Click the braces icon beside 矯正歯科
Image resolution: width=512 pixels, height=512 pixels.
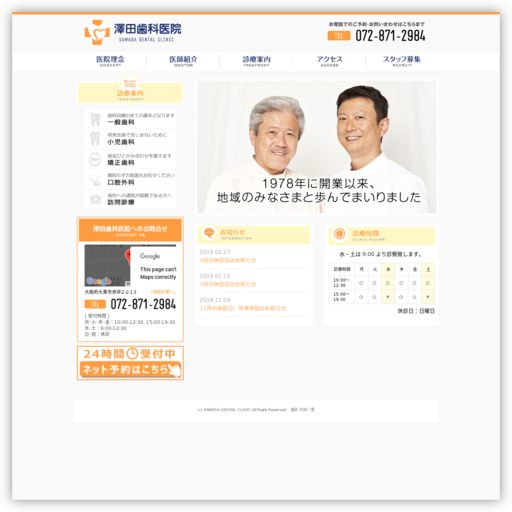click(95, 159)
